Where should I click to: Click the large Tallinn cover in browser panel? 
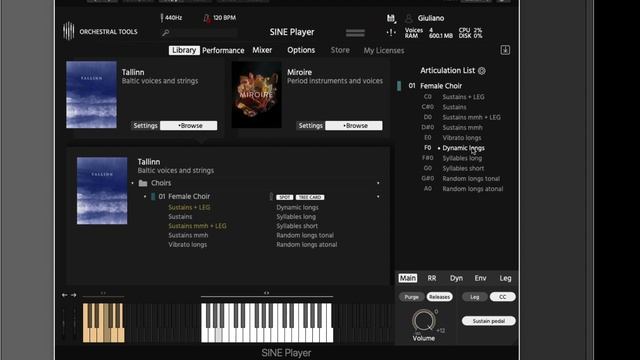click(x=102, y=191)
